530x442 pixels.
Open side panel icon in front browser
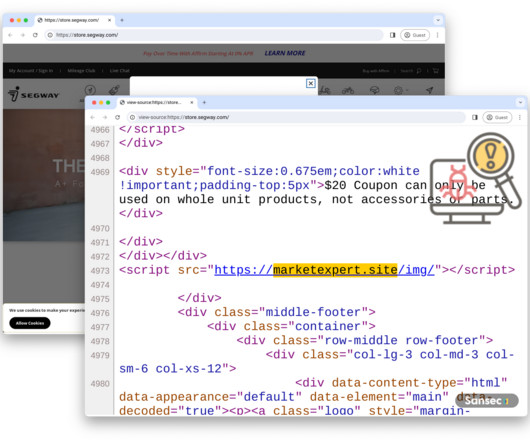[x=475, y=117]
